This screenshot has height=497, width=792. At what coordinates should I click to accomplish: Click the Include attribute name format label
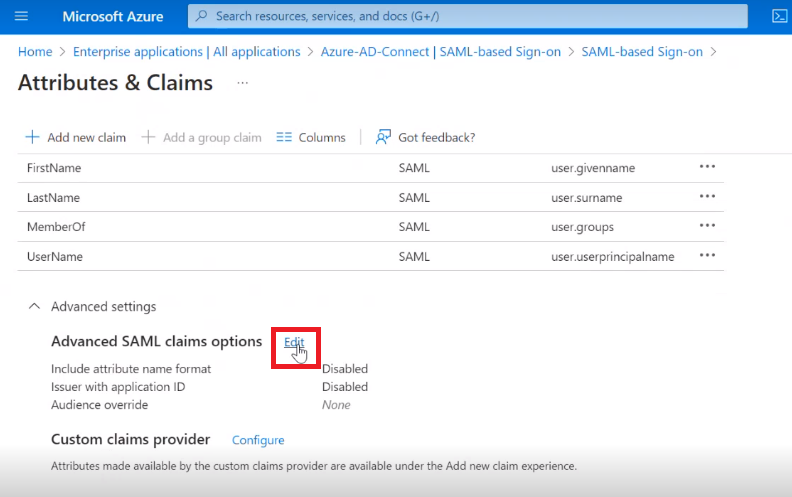[131, 369]
